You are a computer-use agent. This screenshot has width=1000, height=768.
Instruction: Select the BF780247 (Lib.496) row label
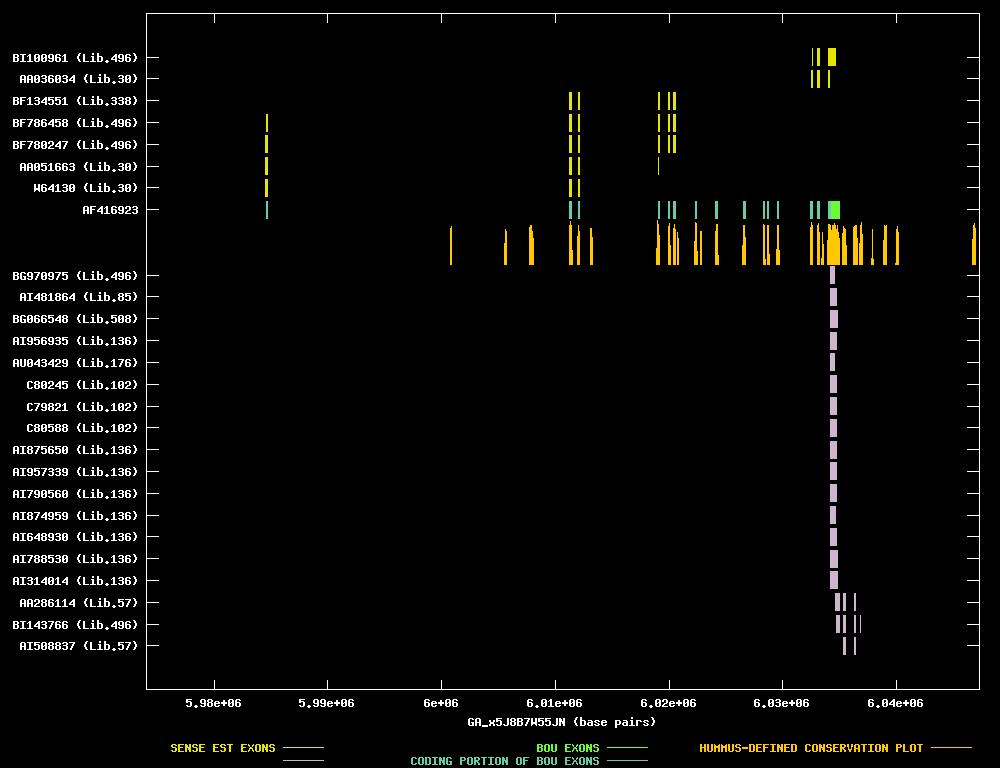(75, 145)
